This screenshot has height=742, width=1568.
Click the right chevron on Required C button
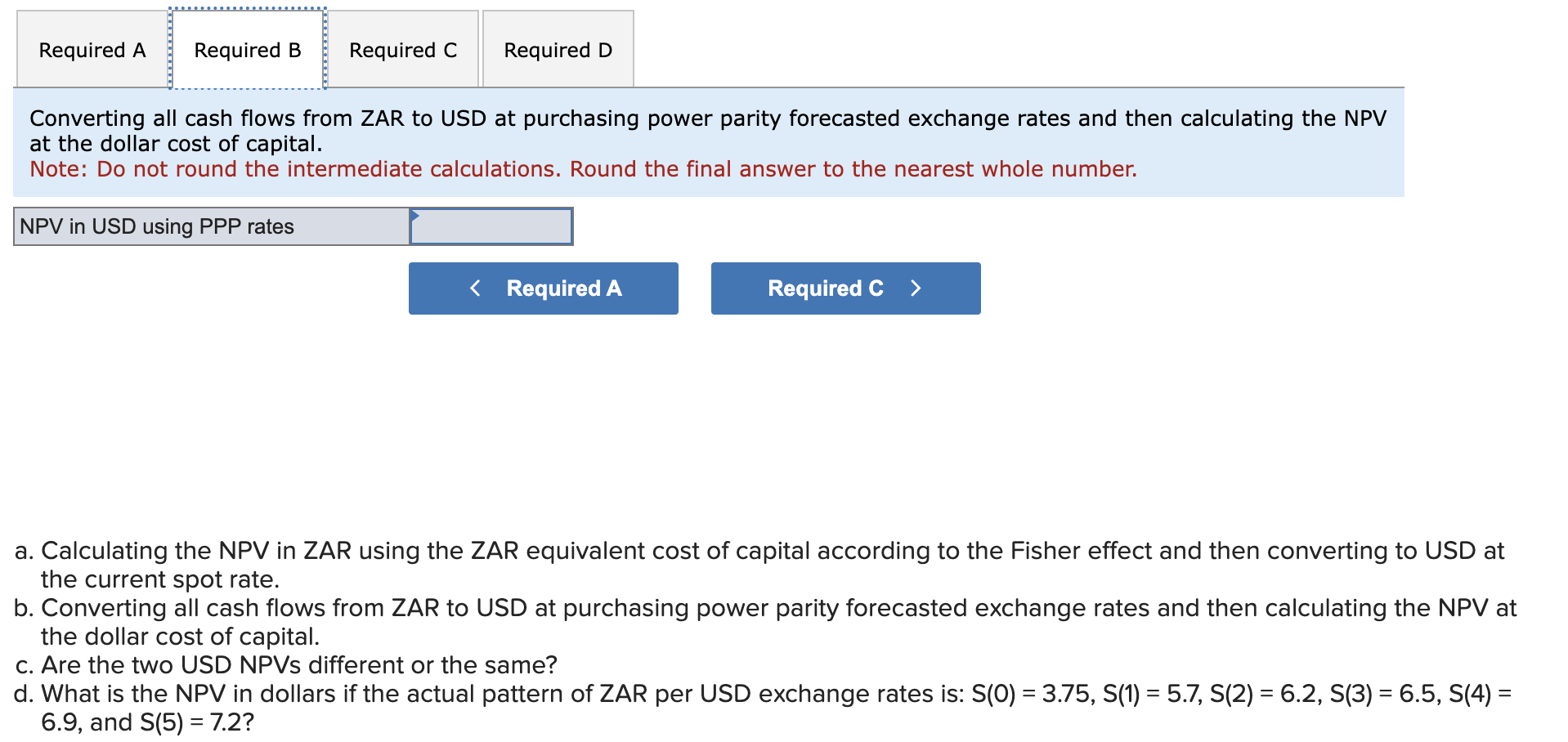(916, 288)
